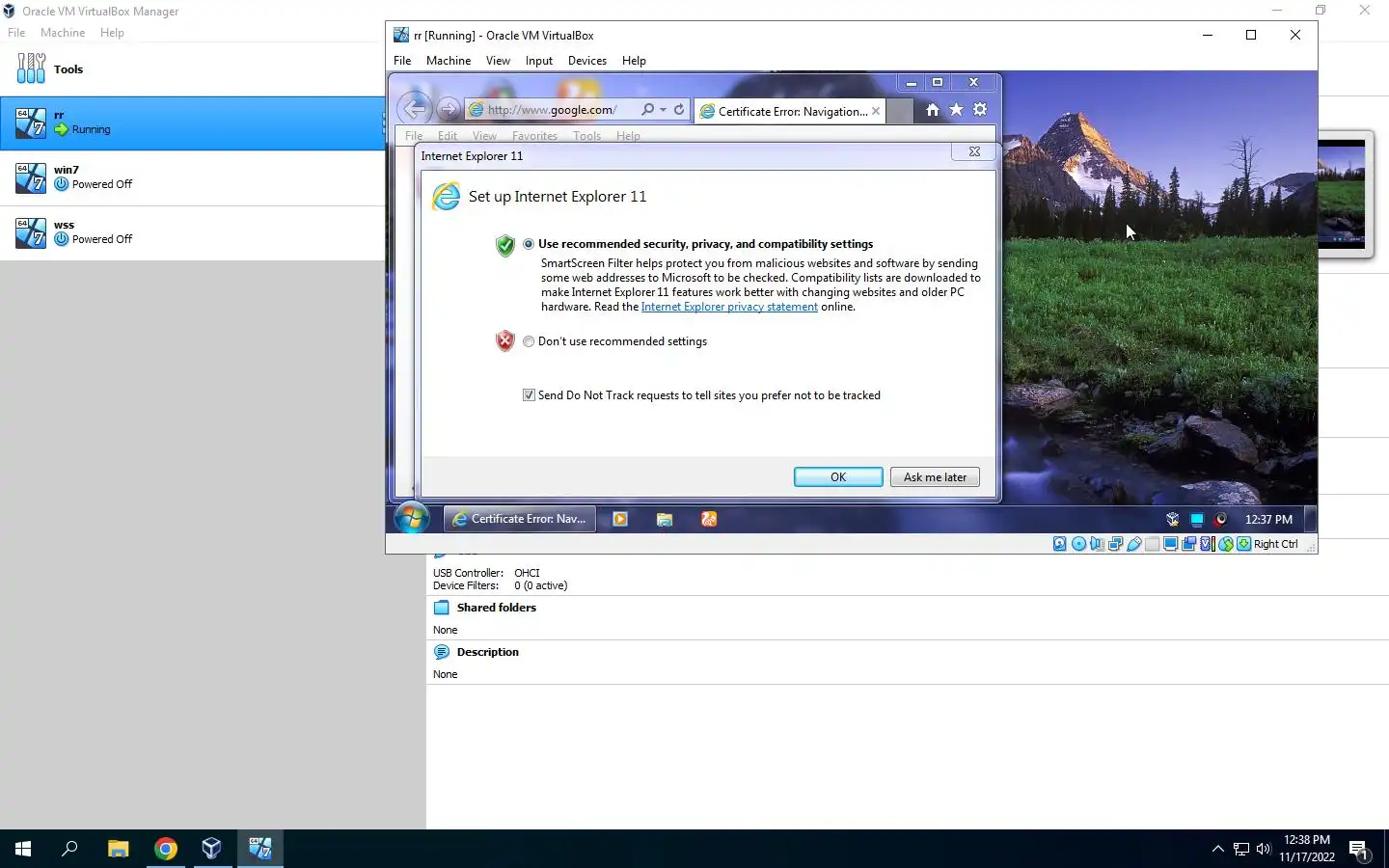
Task: Click VM optical disc indicator
Action: (1078, 544)
